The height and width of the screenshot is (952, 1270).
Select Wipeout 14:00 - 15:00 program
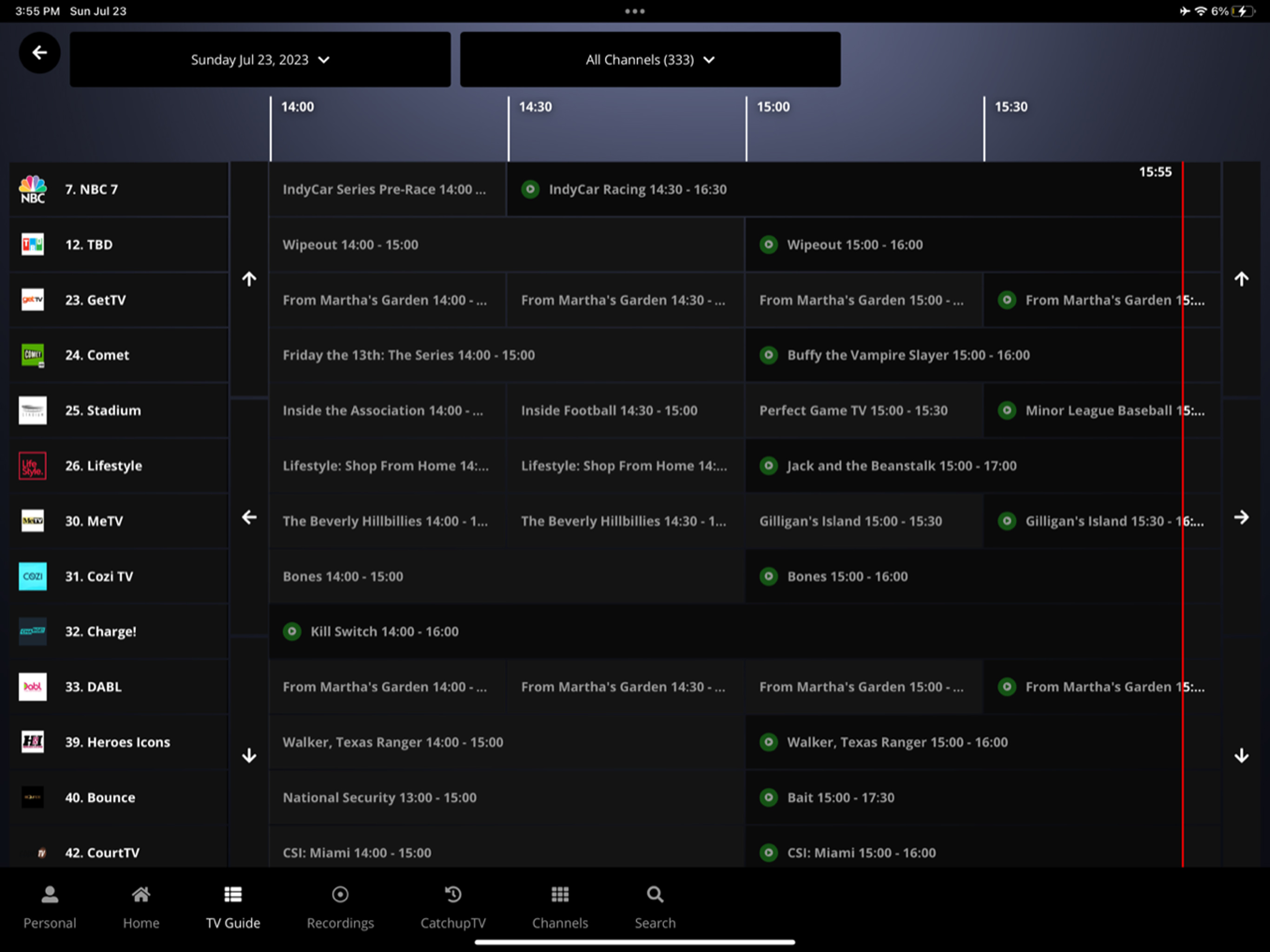(x=506, y=245)
